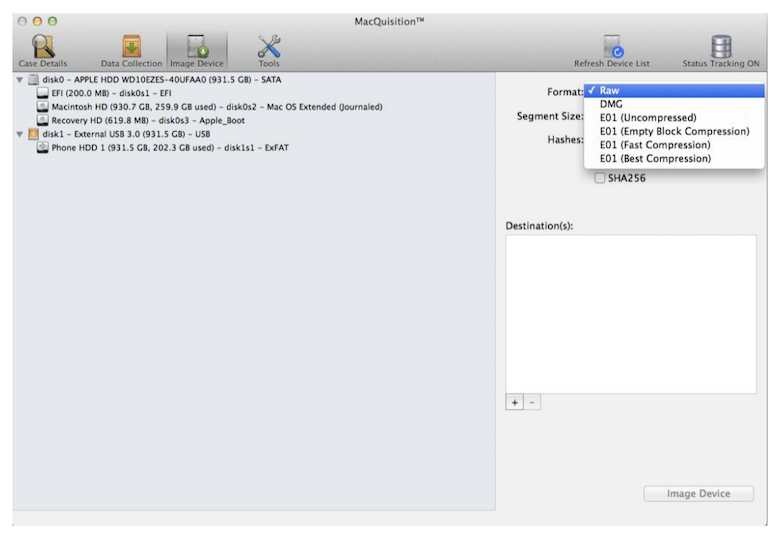
Task: Choose E01 (Empty Block Compression) format
Action: pyautogui.click(x=674, y=131)
